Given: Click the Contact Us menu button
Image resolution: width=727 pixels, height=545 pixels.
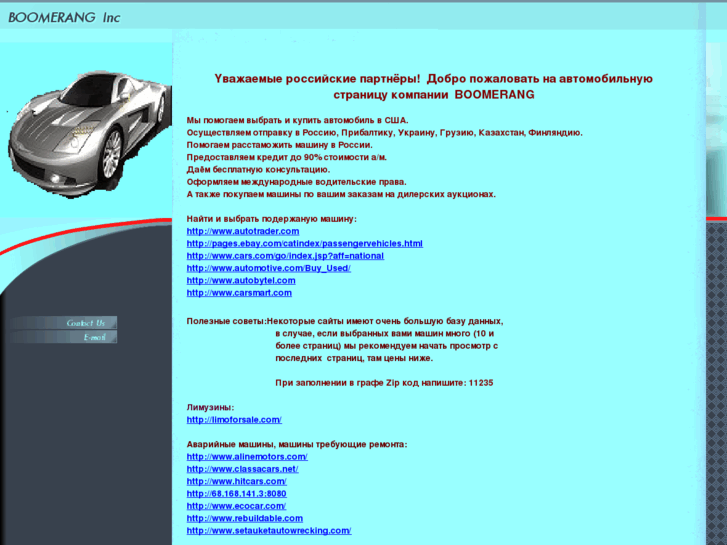Looking at the screenshot, I should point(62,323).
